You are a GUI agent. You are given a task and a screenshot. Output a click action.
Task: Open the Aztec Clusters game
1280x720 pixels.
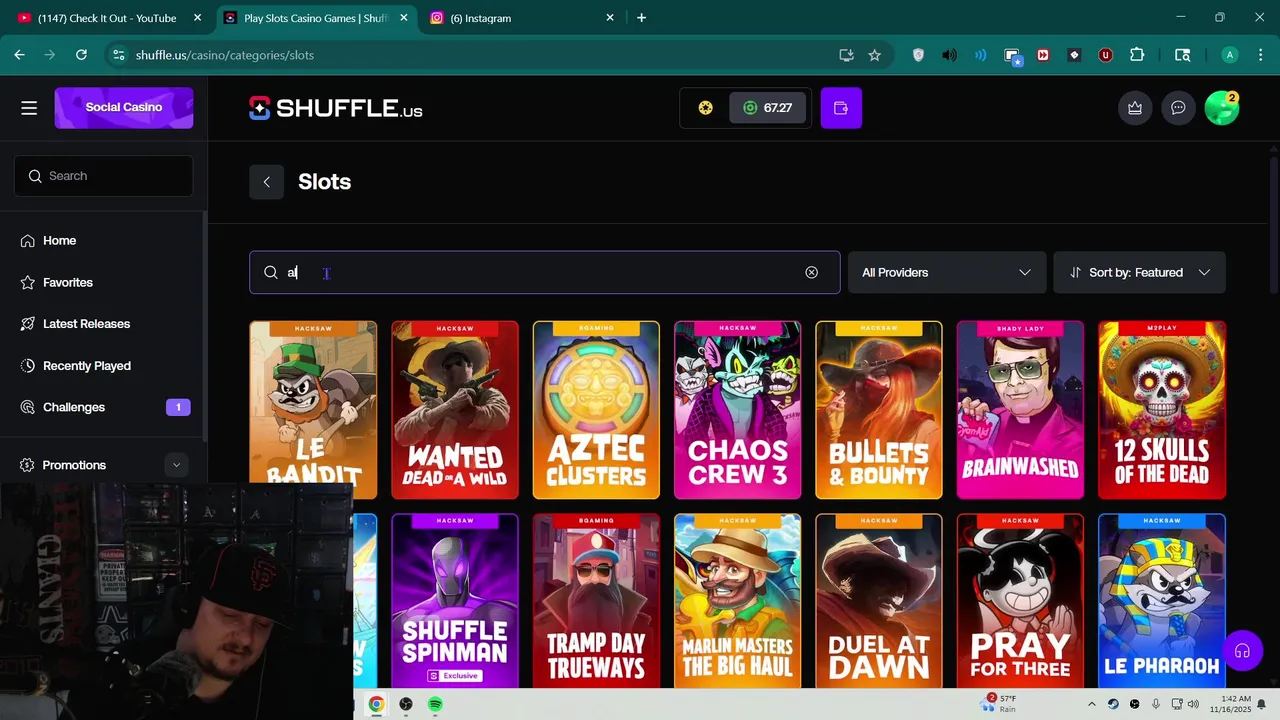coord(596,410)
